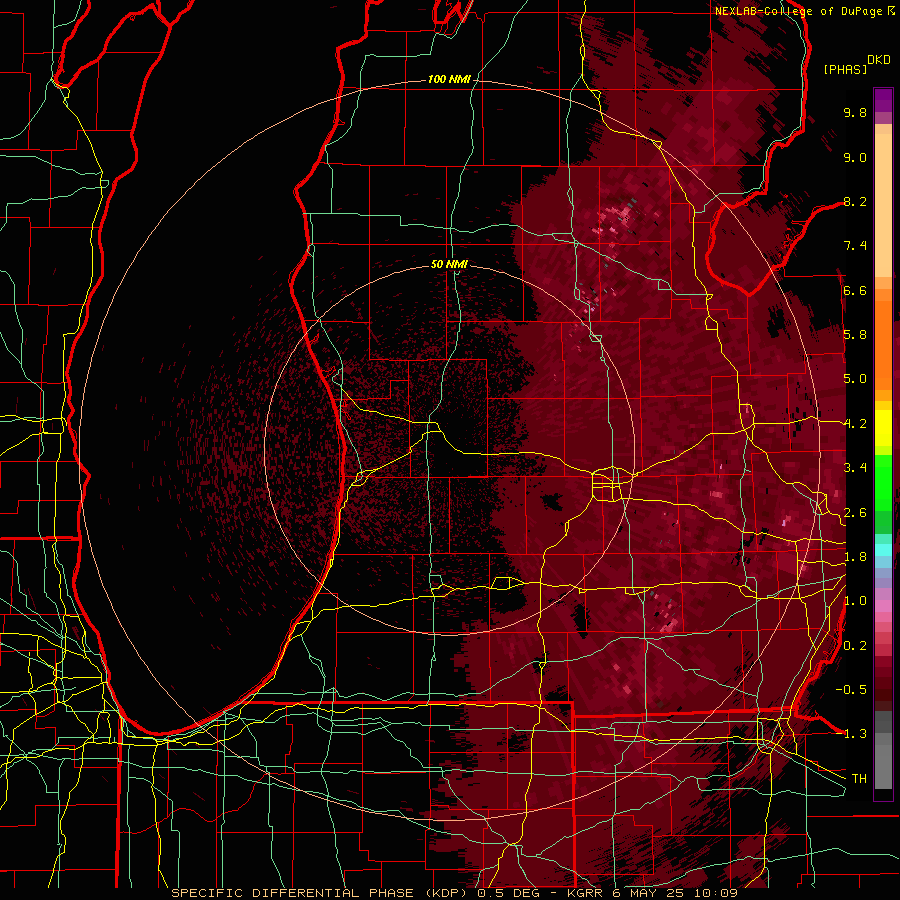Image resolution: width=900 pixels, height=900 pixels.
Task: Click the "50 NMI" range ring label
Action: click(x=449, y=264)
